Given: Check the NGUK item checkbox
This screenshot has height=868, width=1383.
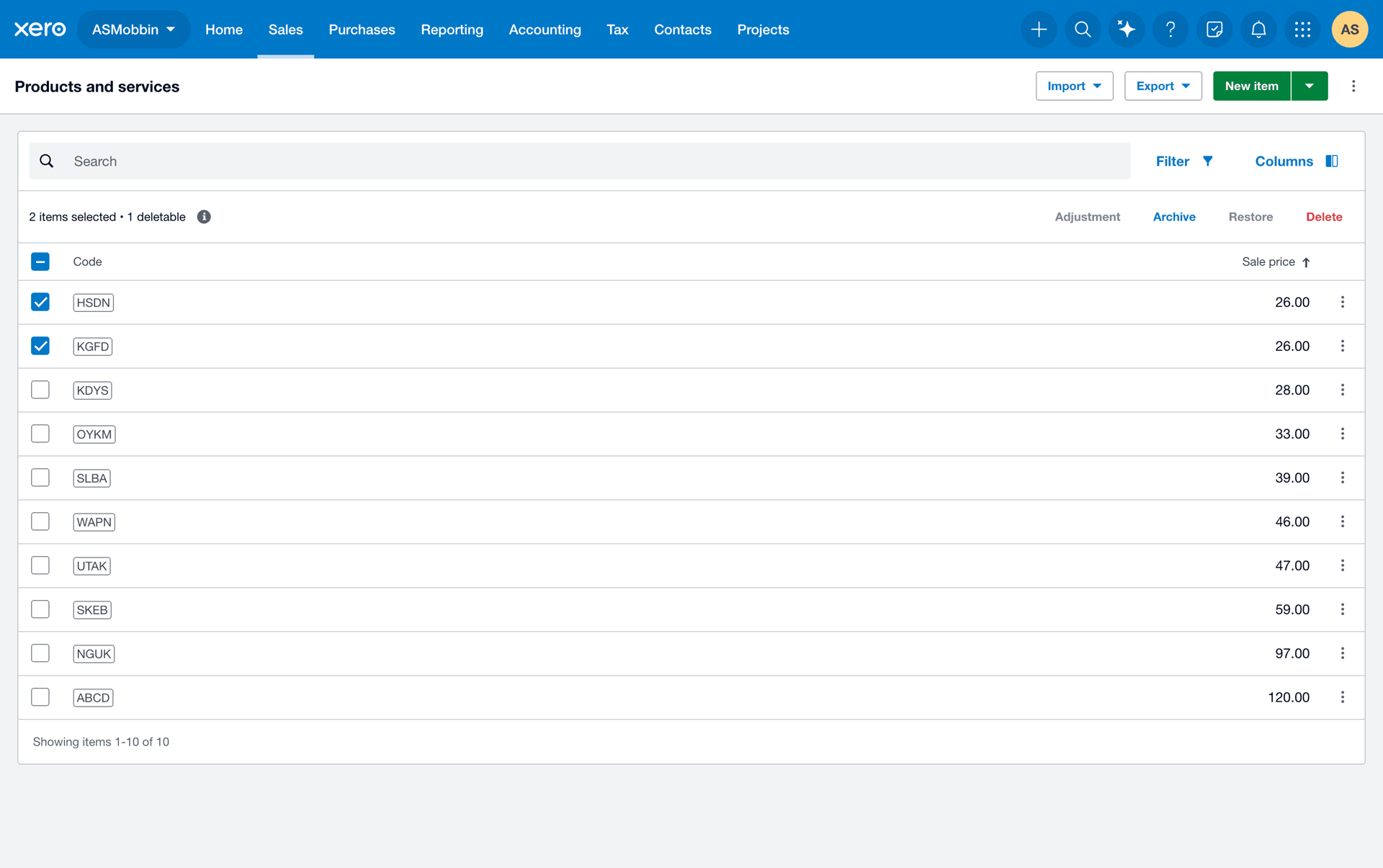Looking at the screenshot, I should 40,654.
